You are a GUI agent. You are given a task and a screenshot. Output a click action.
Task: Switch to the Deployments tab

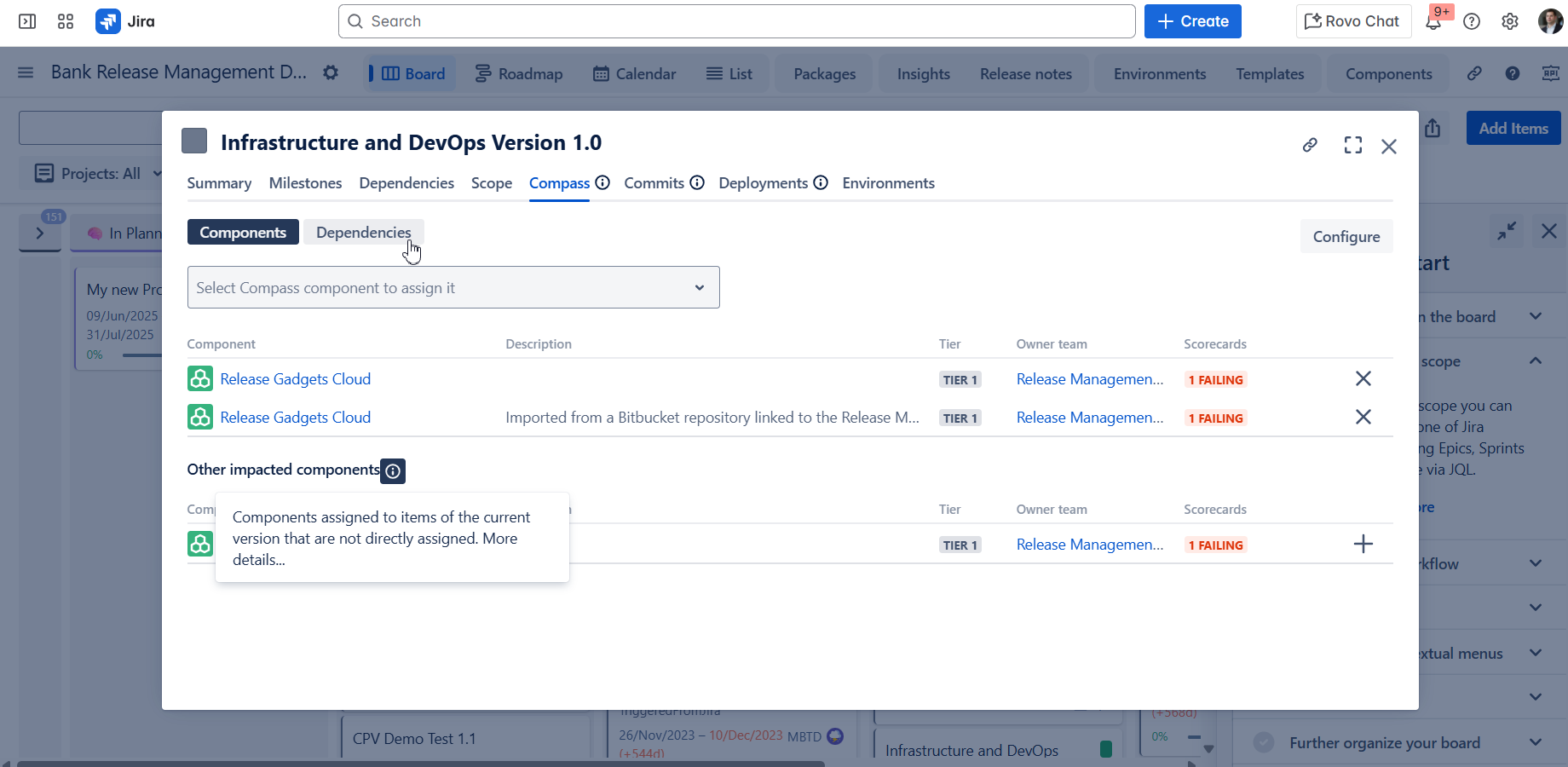(x=763, y=183)
